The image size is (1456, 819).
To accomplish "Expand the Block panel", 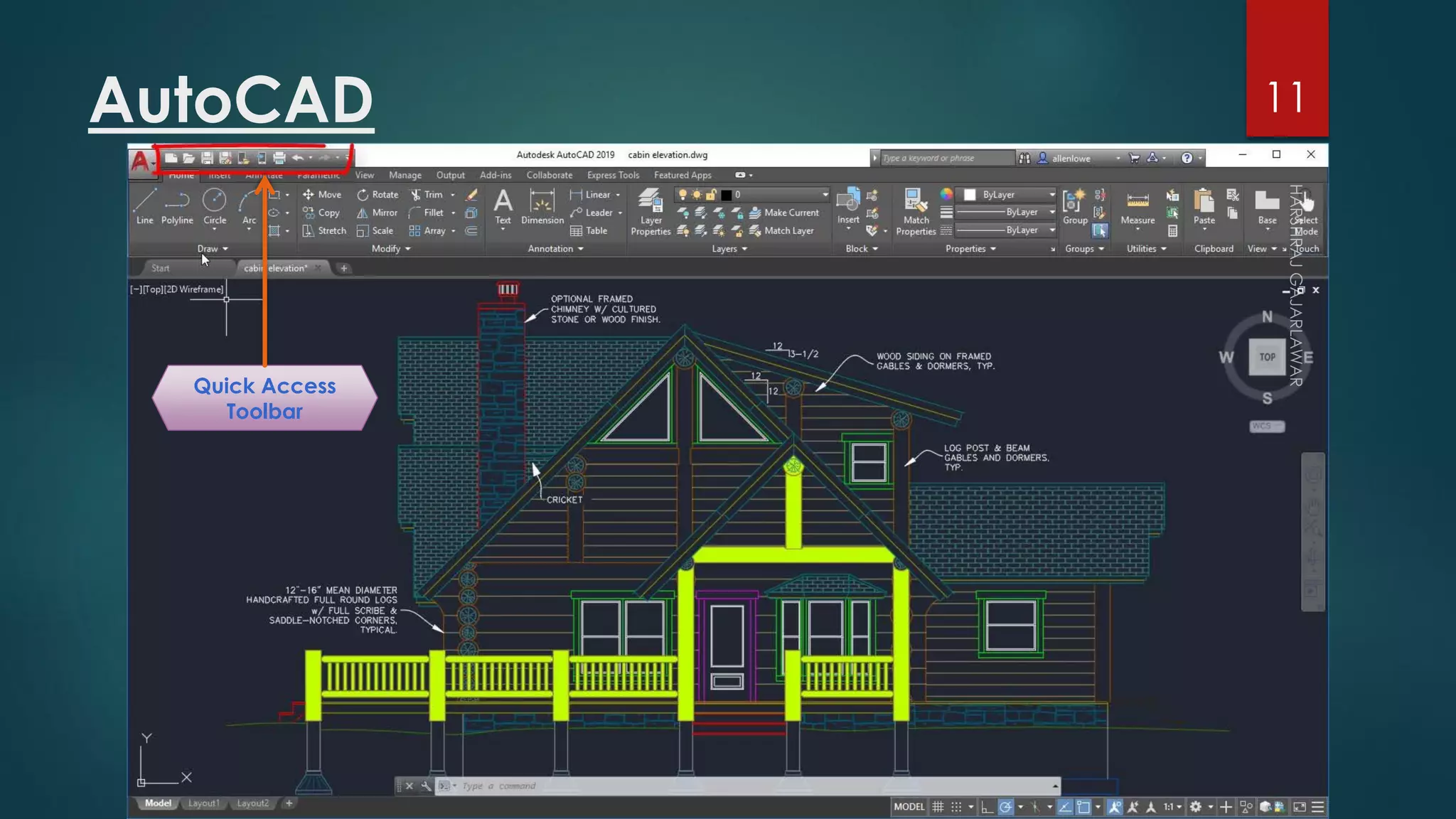I will tap(862, 249).
